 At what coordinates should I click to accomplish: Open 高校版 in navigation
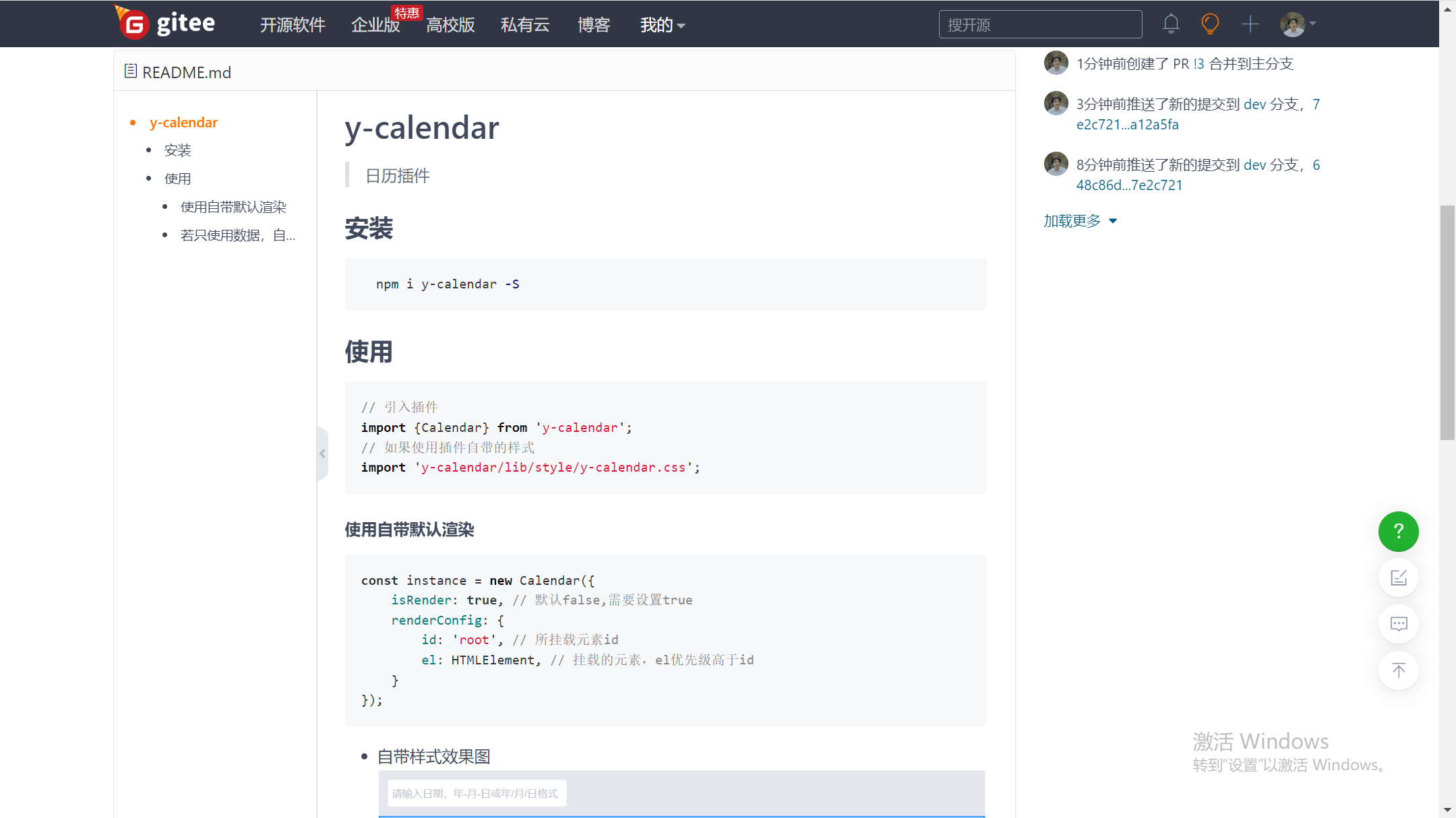(450, 25)
